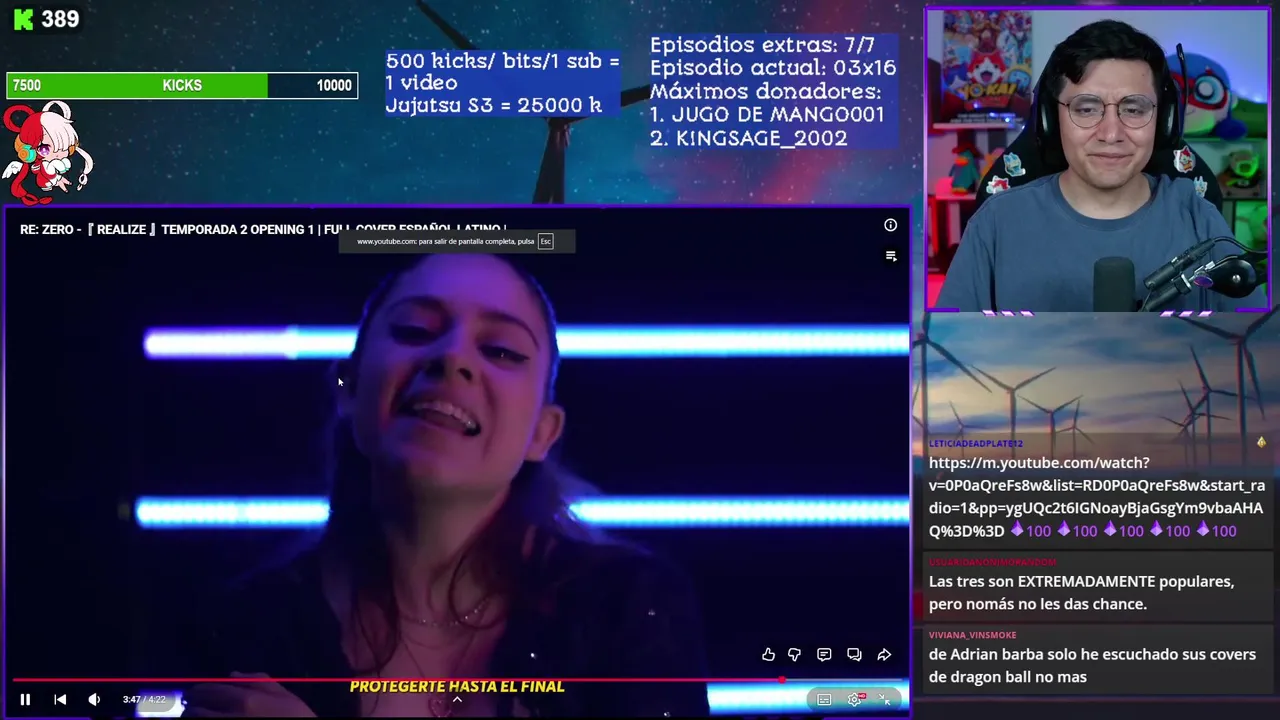Click the progress bar scrubber handle
This screenshot has width=1280, height=720.
[x=781, y=679]
